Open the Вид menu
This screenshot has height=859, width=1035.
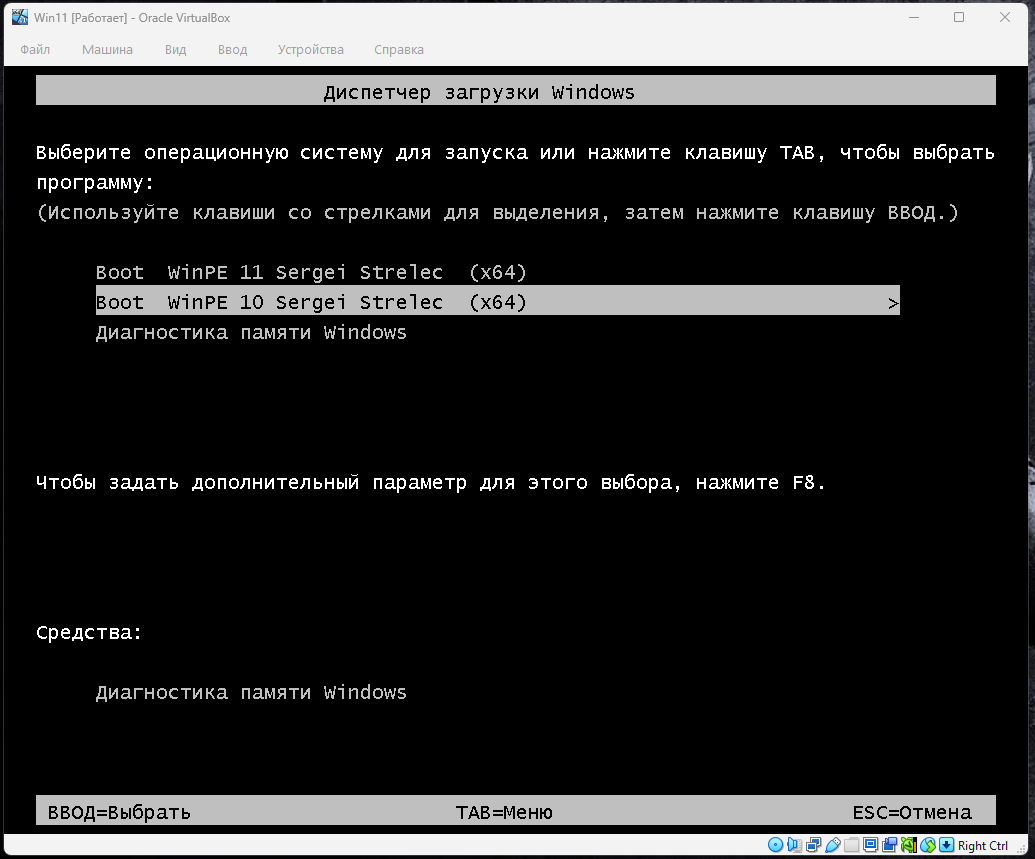point(175,50)
